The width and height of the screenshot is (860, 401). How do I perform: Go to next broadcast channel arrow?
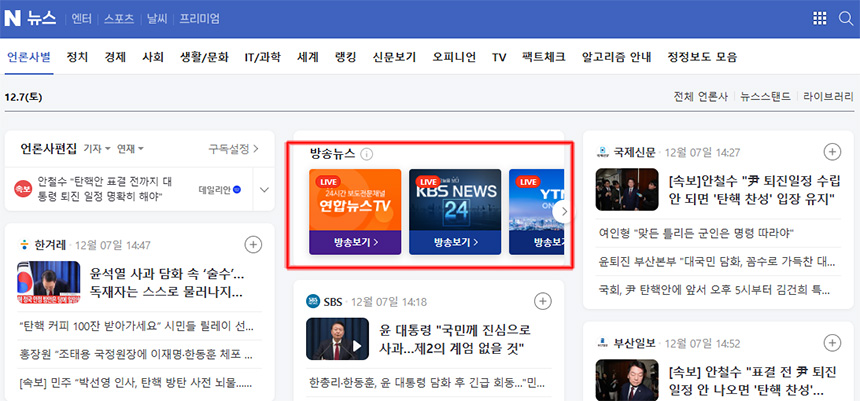click(563, 212)
